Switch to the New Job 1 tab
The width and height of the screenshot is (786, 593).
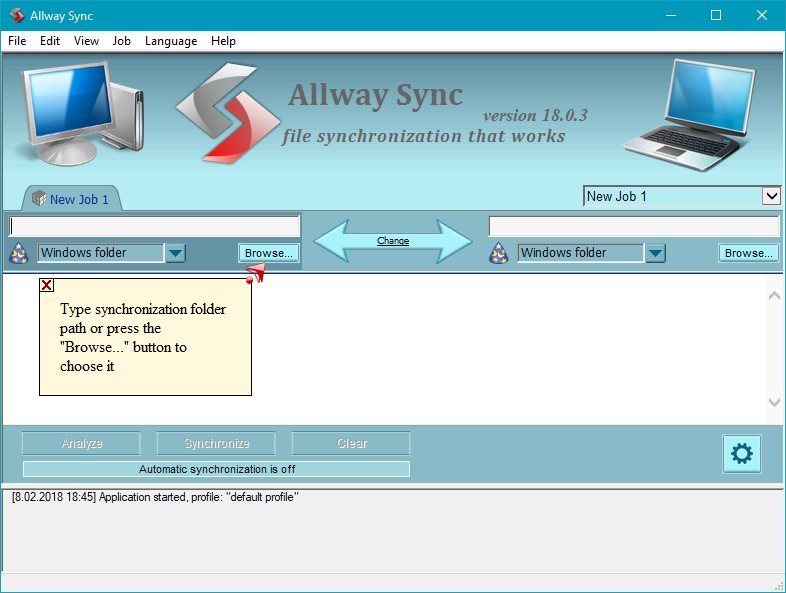(x=71, y=199)
